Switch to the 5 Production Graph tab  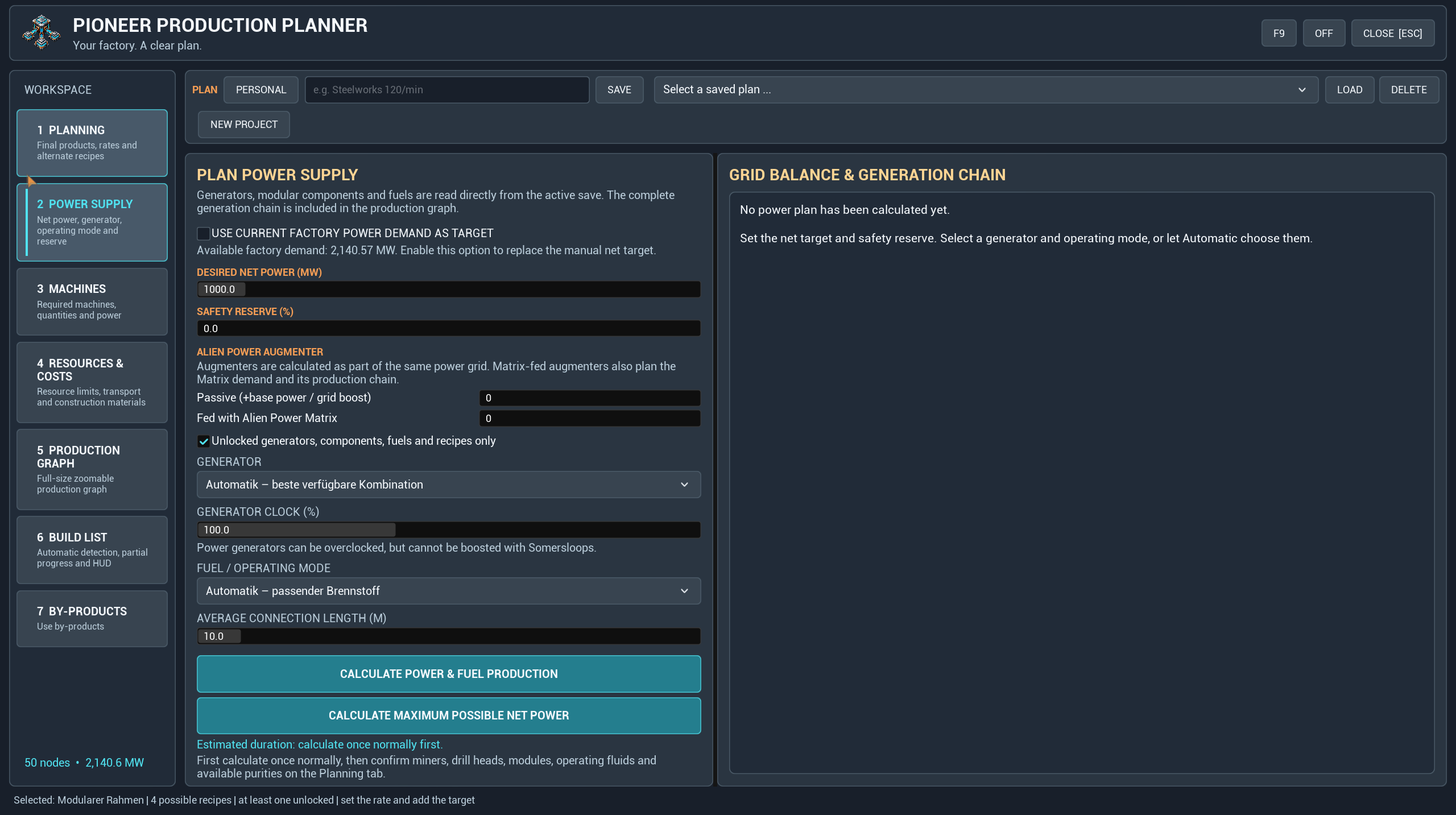point(92,469)
